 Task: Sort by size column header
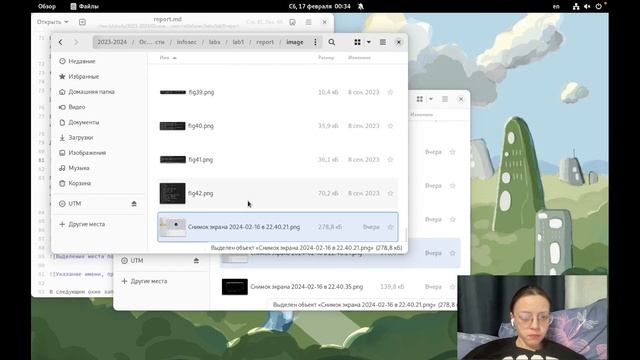coord(326,58)
